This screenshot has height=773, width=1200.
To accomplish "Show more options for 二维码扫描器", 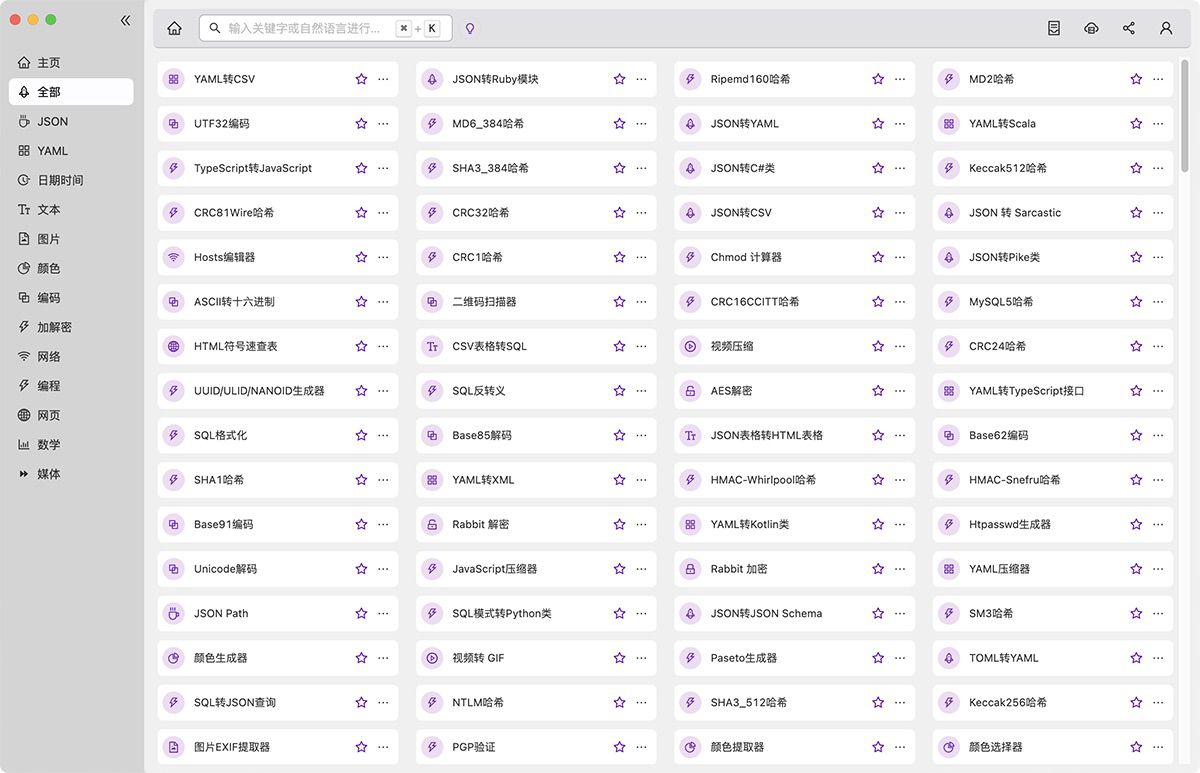I will tap(641, 302).
